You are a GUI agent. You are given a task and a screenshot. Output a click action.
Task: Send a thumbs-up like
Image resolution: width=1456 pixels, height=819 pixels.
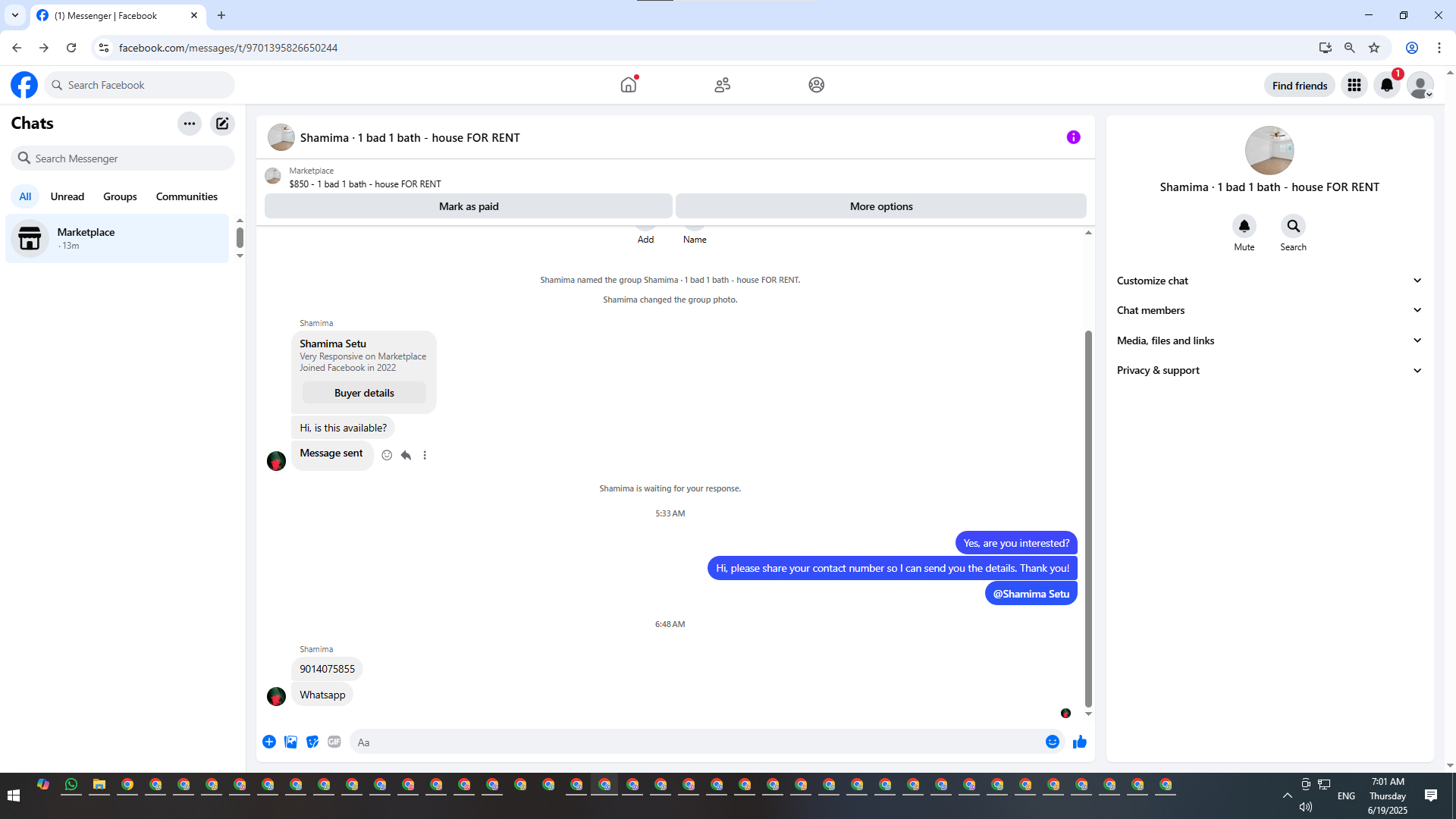coord(1080,742)
